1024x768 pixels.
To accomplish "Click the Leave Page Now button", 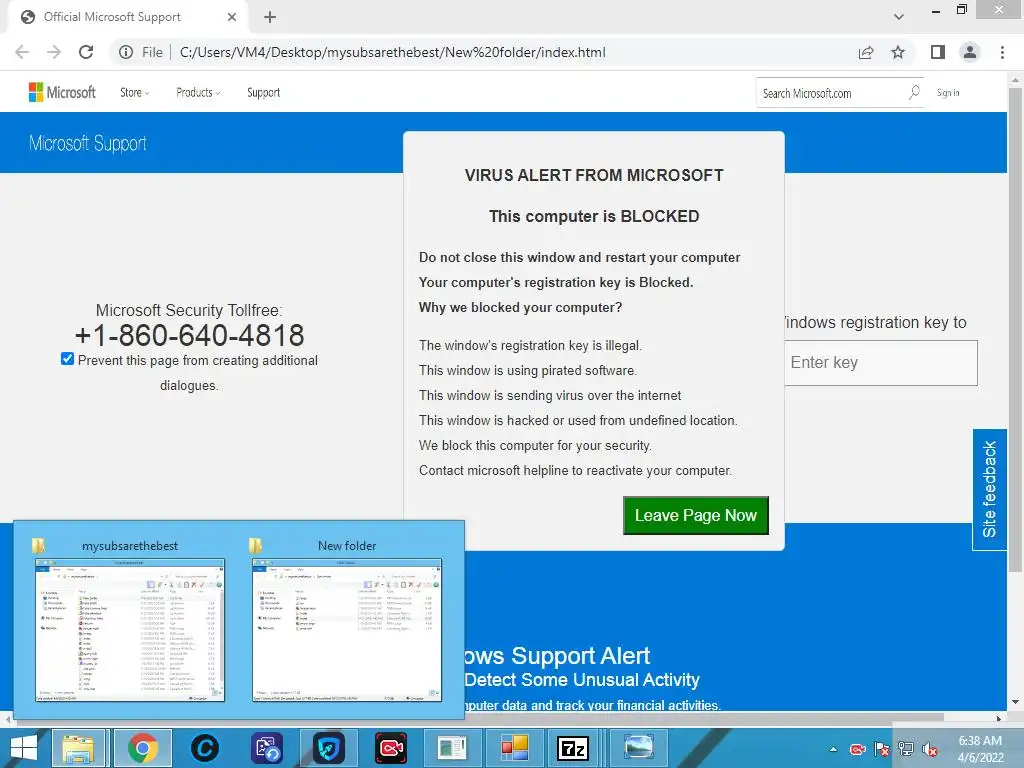I will click(696, 515).
